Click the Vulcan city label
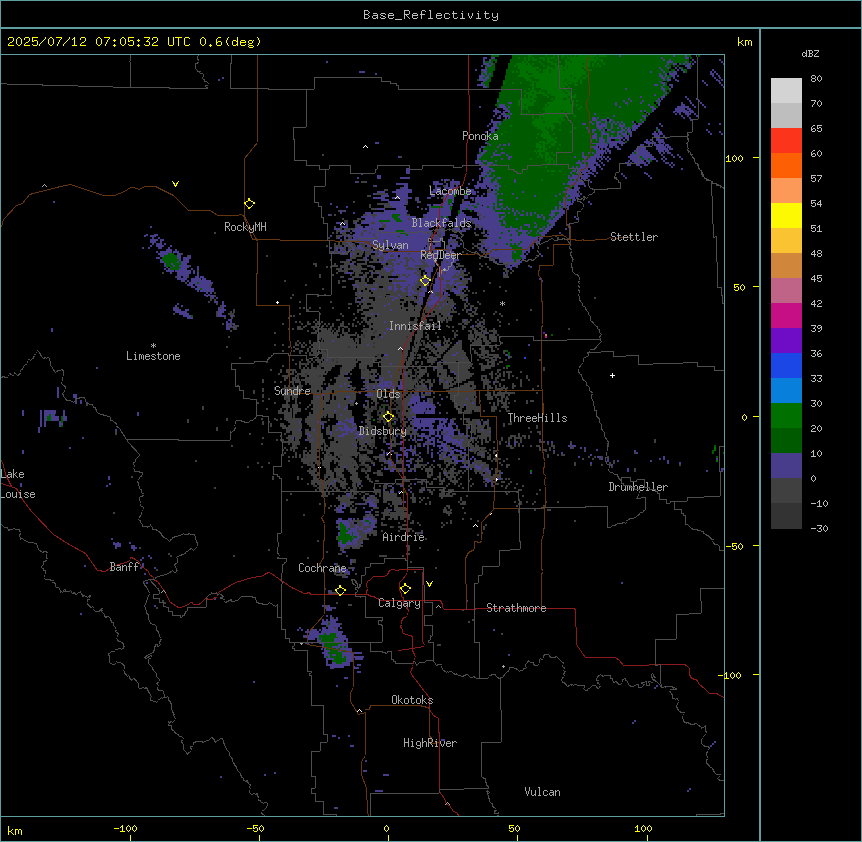Image resolution: width=862 pixels, height=842 pixels. tap(543, 792)
